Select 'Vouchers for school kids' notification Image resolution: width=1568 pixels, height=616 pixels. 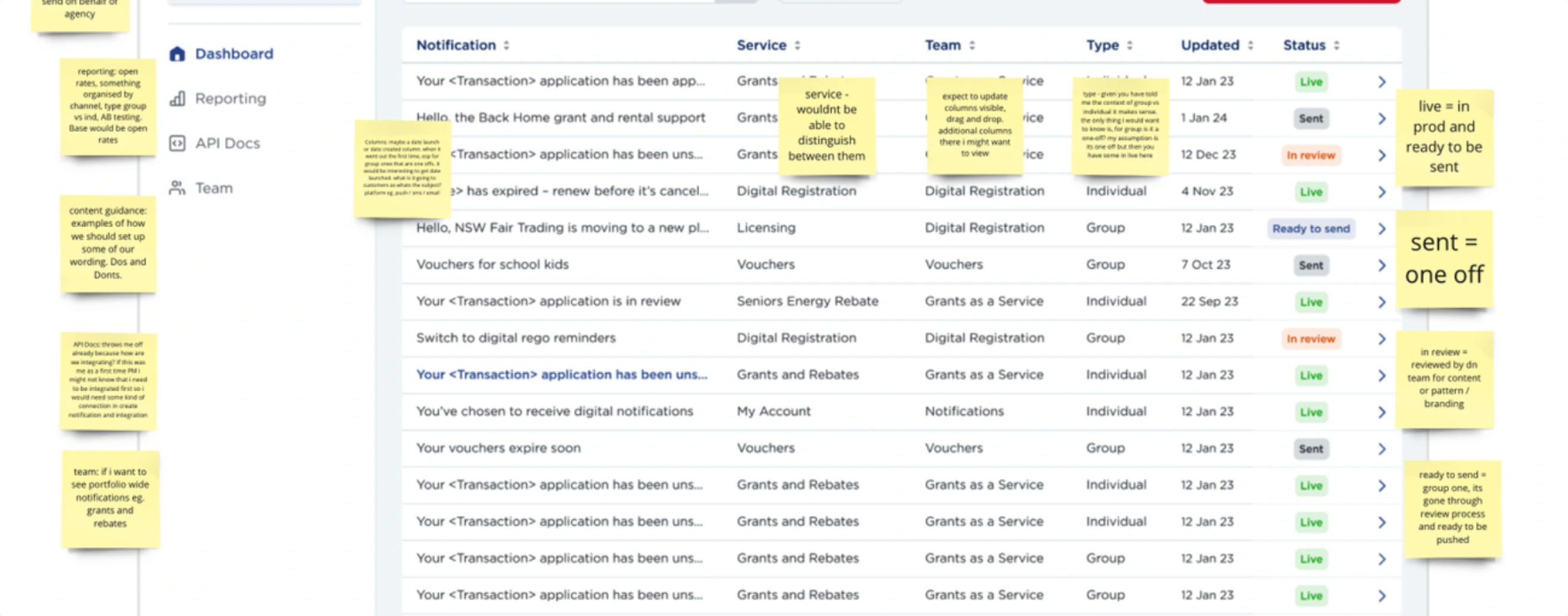(493, 264)
